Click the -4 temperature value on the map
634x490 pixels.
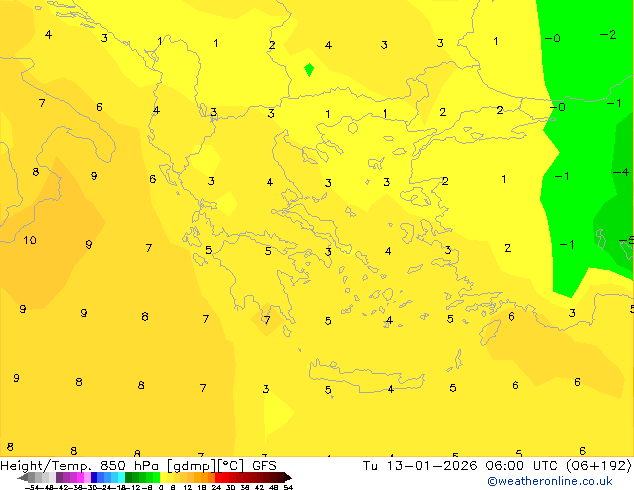[621, 172]
